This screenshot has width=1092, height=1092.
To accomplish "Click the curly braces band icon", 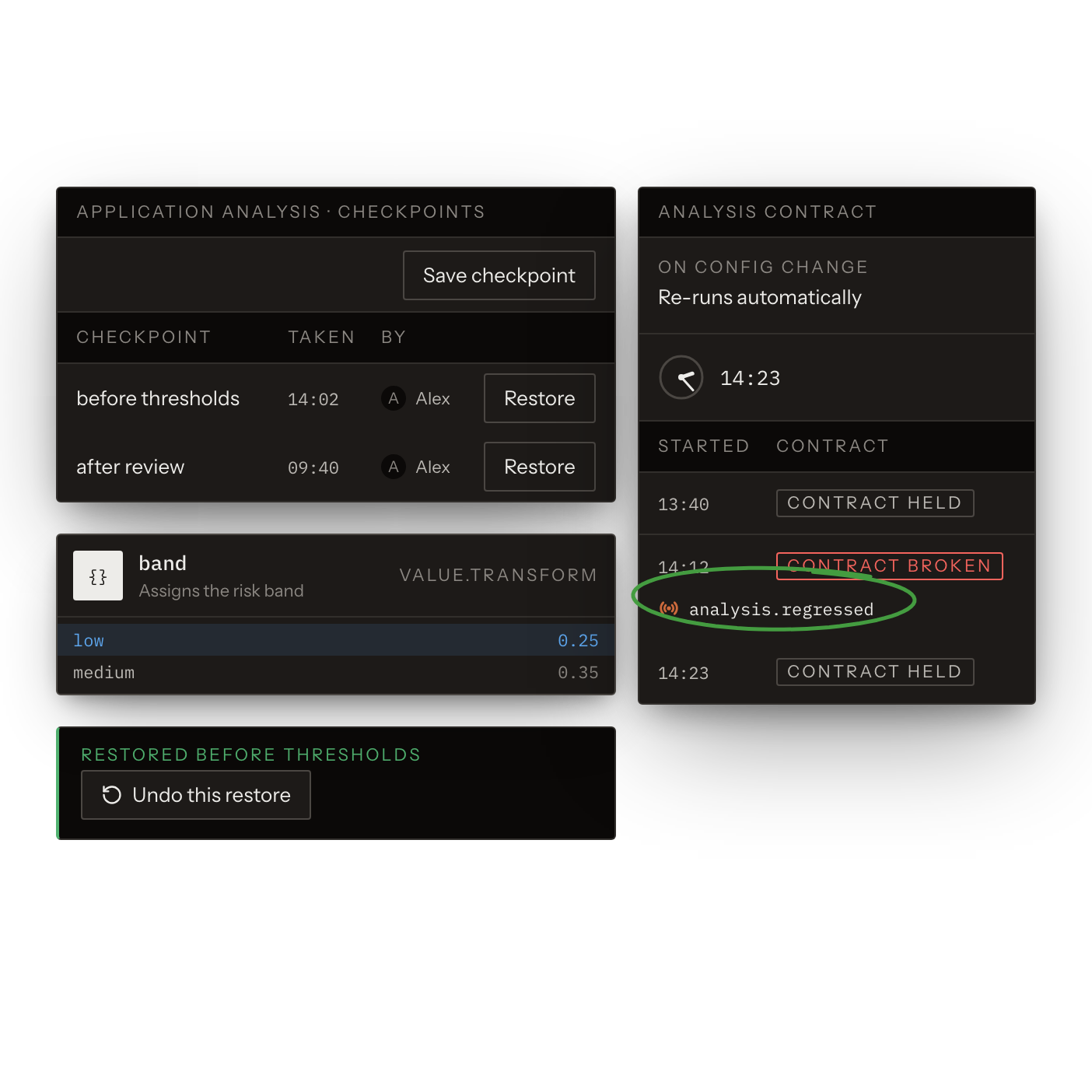I will 98,576.
